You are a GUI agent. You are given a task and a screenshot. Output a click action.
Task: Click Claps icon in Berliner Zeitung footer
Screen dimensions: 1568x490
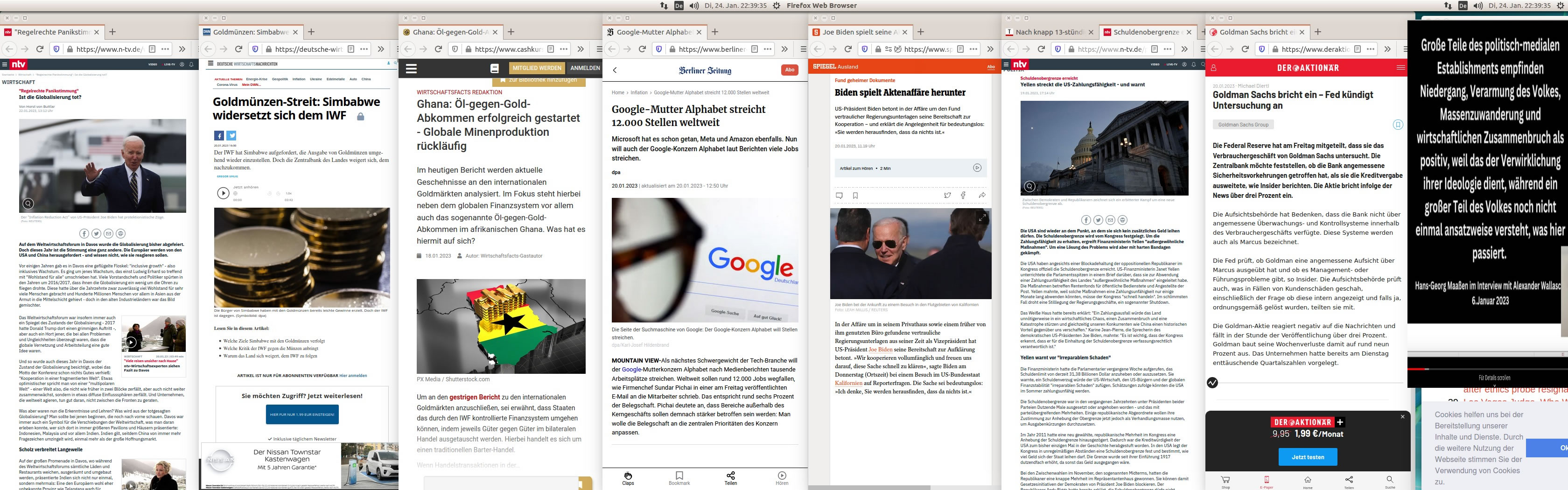628,478
